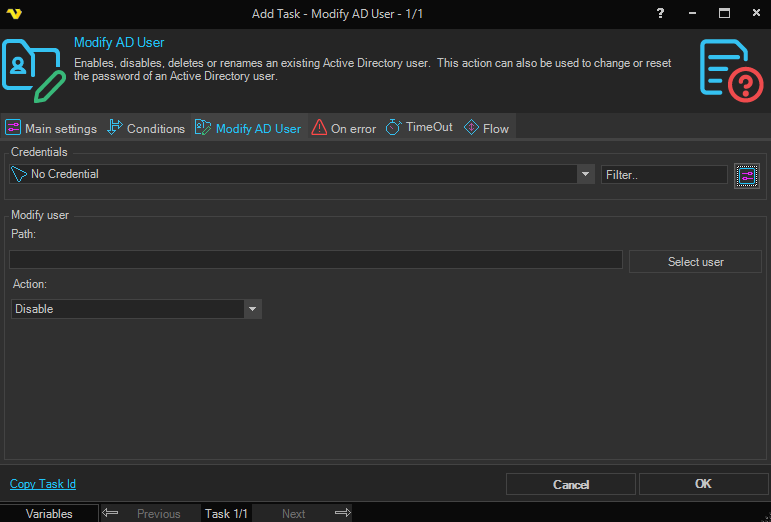The width and height of the screenshot is (771, 522).
Task: Click the question mark help button in title bar
Action: coord(660,13)
